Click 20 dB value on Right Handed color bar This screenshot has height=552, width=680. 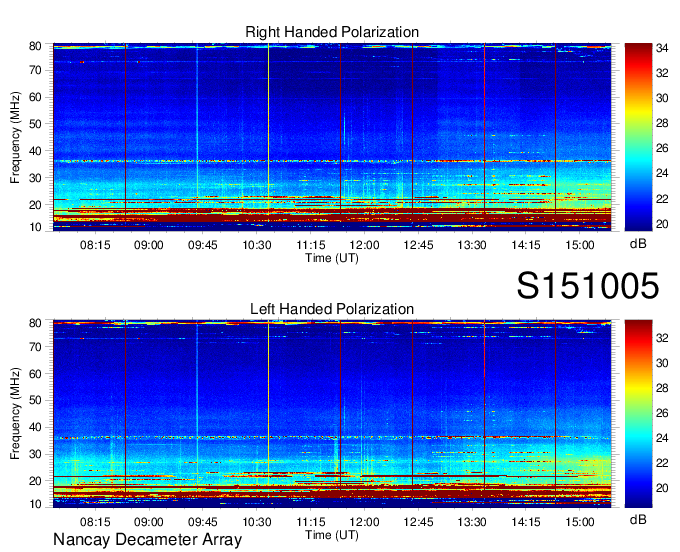coord(662,224)
